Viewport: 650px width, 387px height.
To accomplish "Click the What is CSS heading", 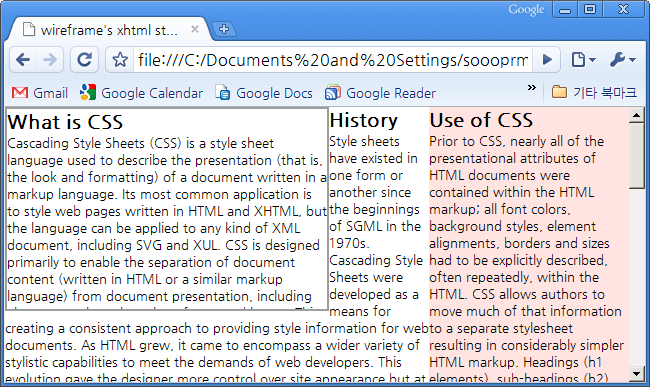I will pos(65,122).
